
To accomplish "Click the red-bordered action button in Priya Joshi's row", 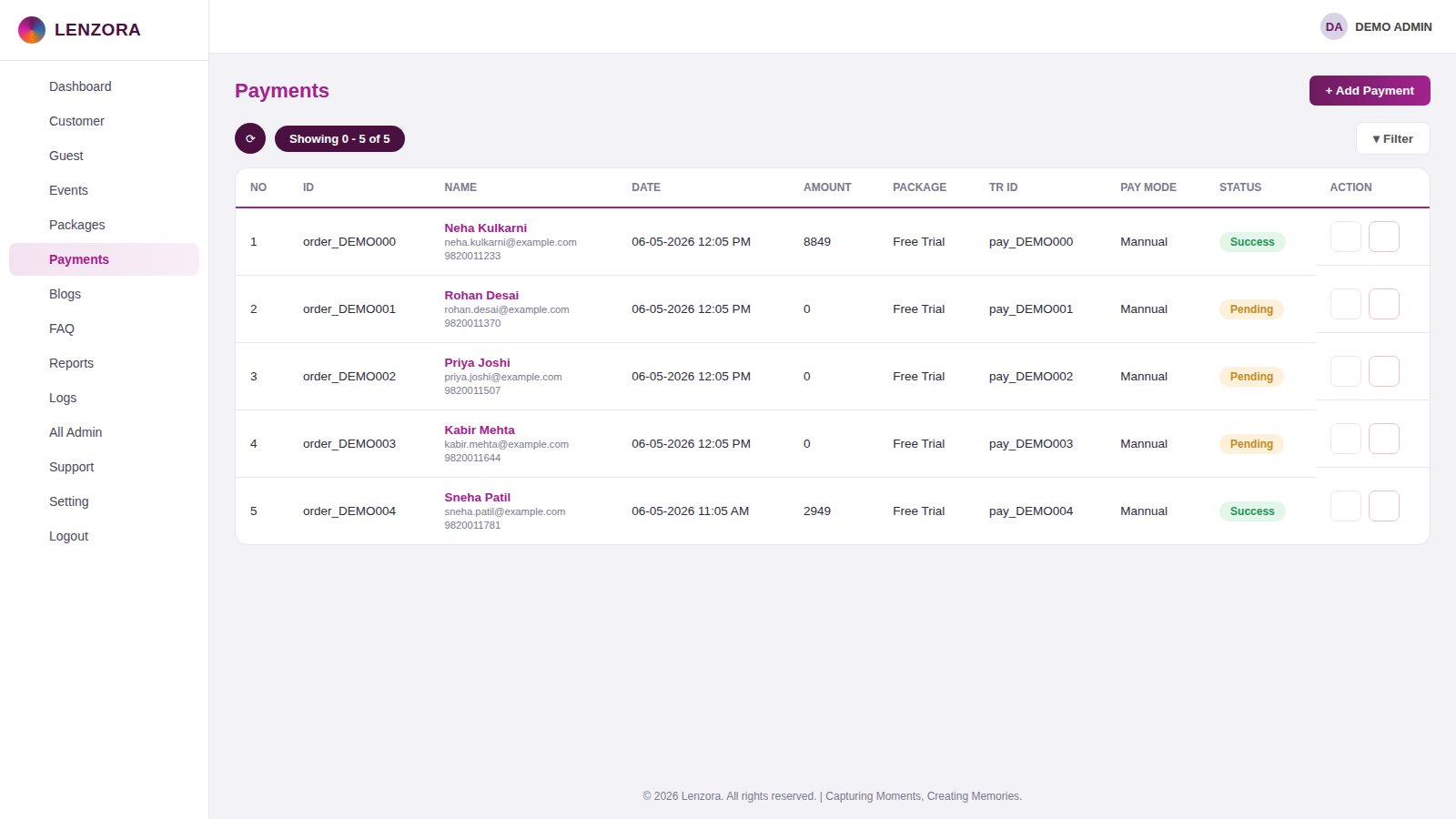I will coord(1384,371).
